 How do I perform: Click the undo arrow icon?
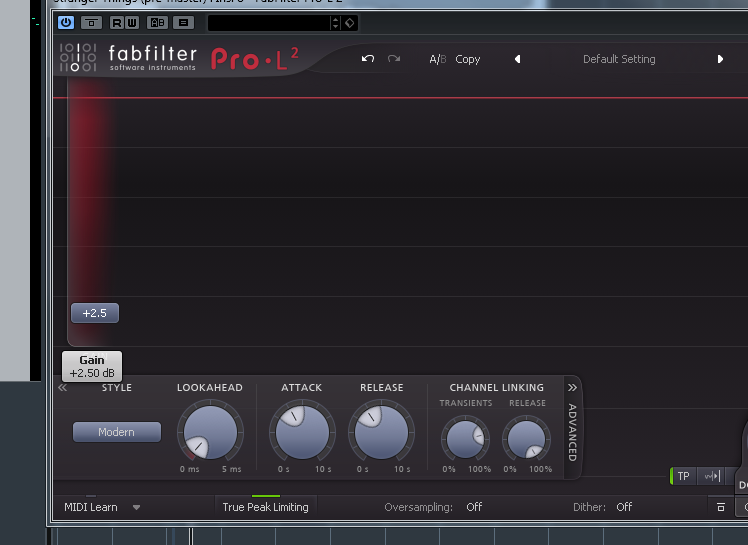tap(368, 59)
